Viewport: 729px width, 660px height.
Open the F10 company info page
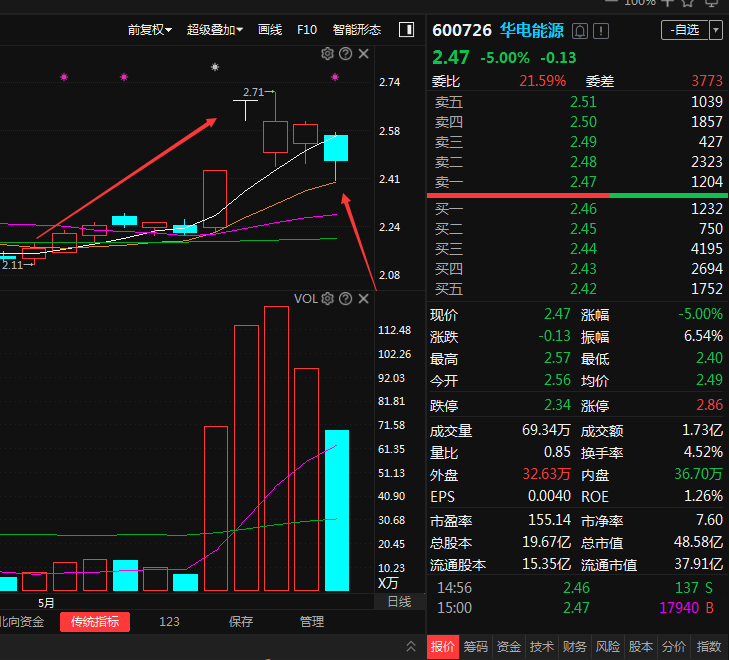[307, 30]
